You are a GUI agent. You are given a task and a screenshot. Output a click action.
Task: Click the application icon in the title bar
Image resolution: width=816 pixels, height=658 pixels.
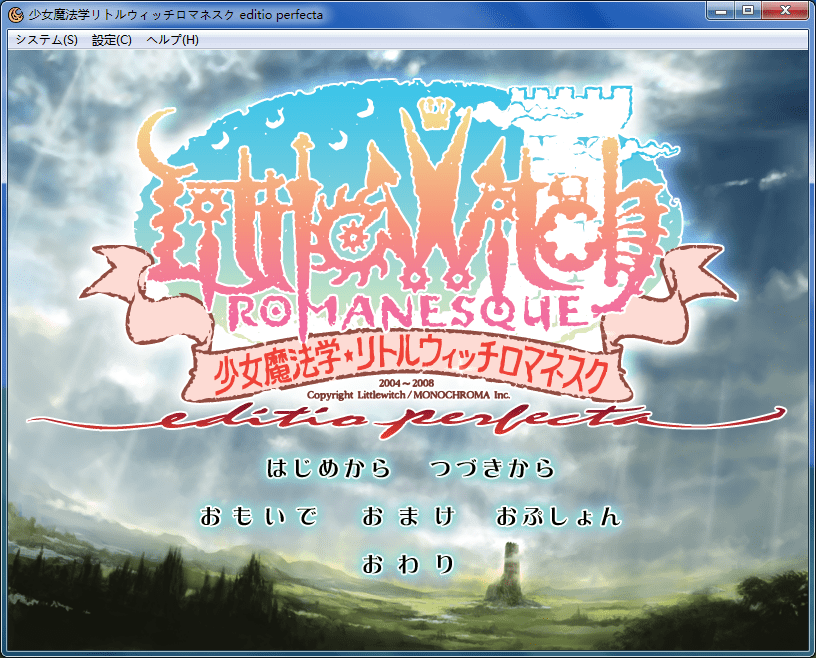[15, 13]
